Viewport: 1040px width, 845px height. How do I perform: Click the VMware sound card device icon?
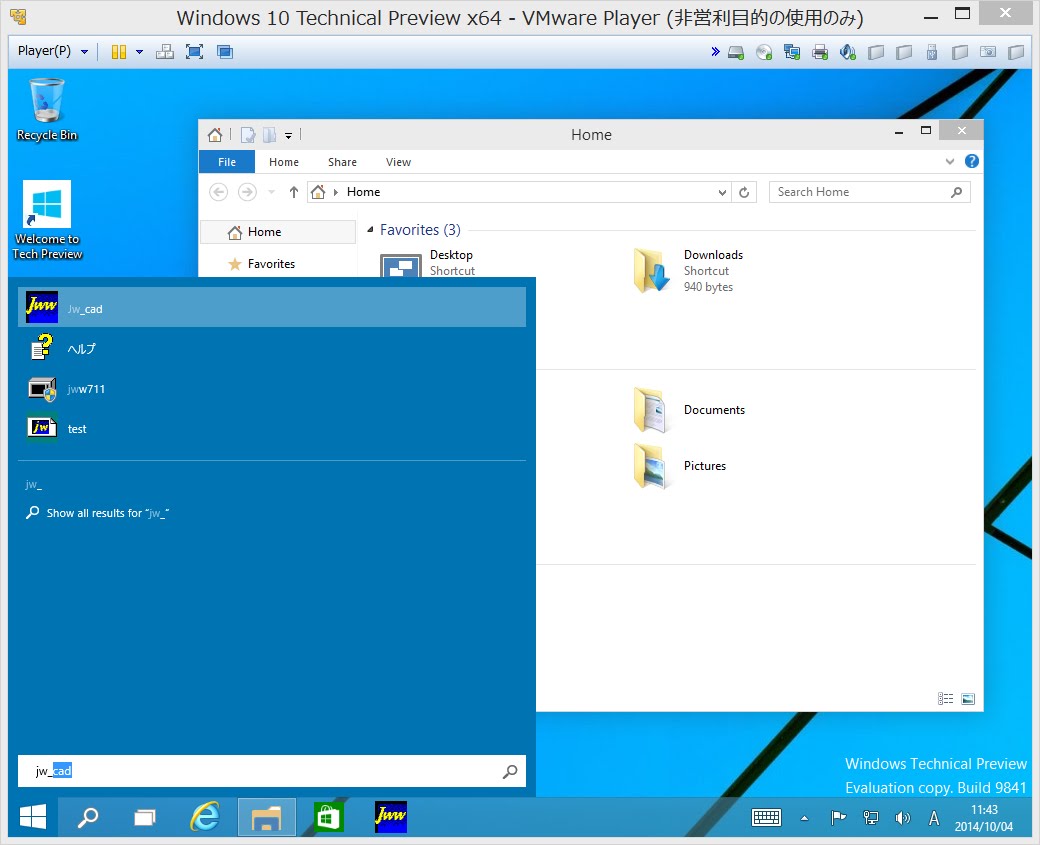pyautogui.click(x=848, y=52)
